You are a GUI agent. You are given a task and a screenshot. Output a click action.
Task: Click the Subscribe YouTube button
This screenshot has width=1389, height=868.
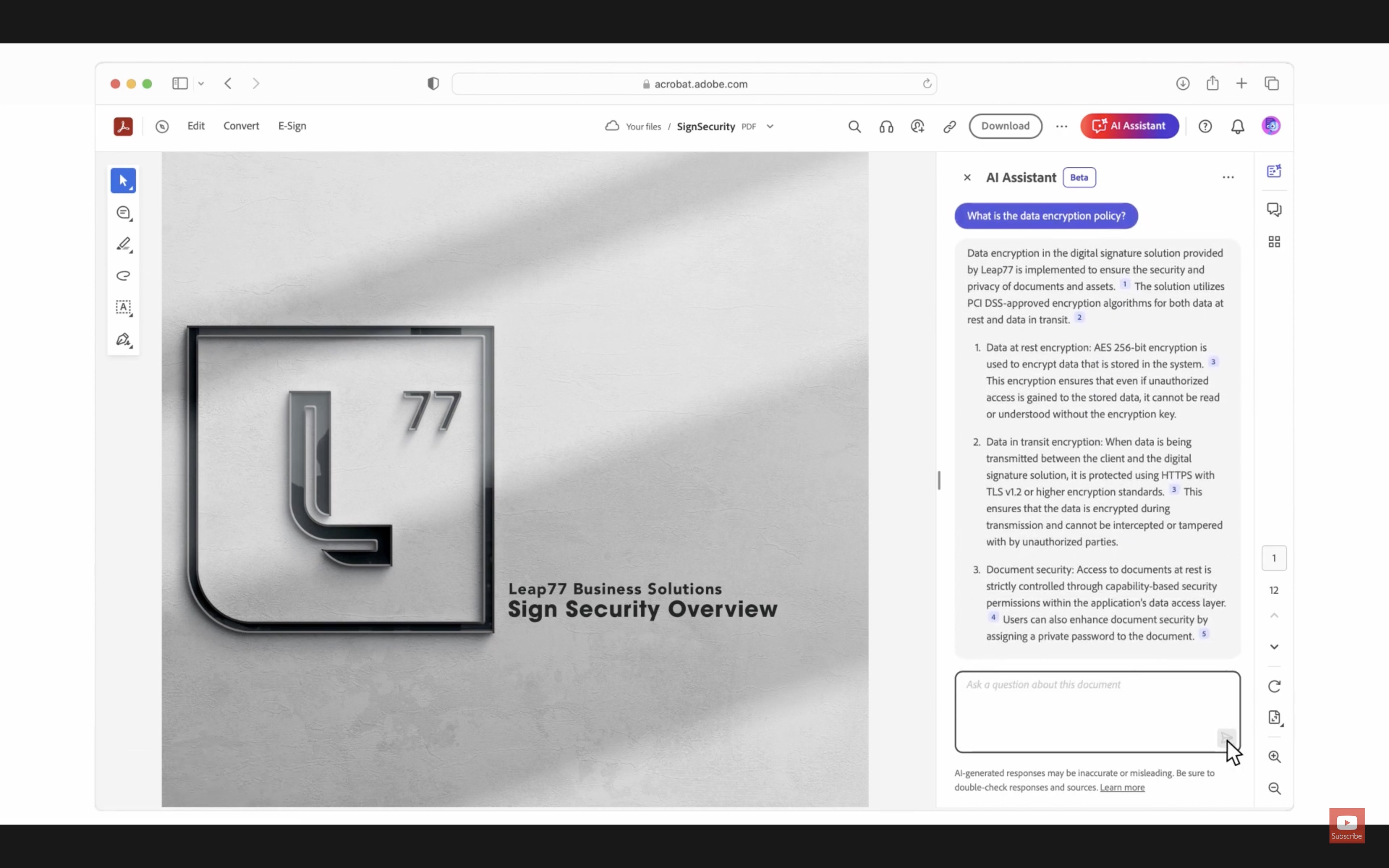tap(1347, 826)
